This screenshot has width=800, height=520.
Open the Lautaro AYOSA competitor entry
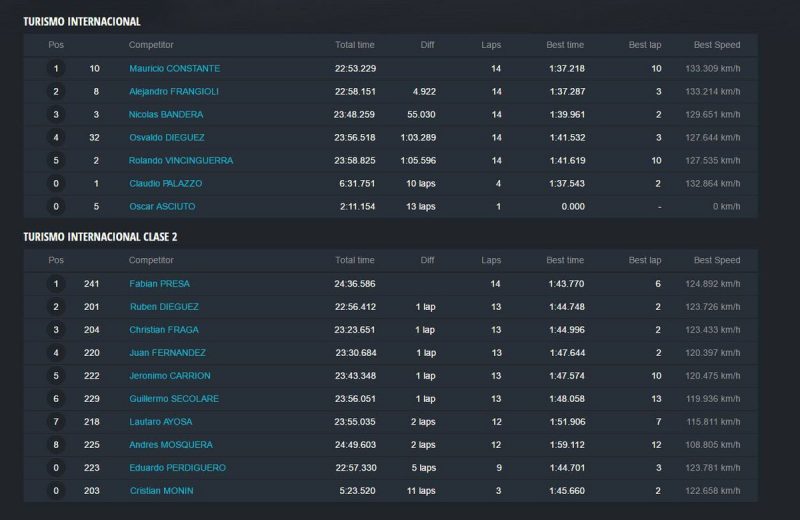coord(160,422)
